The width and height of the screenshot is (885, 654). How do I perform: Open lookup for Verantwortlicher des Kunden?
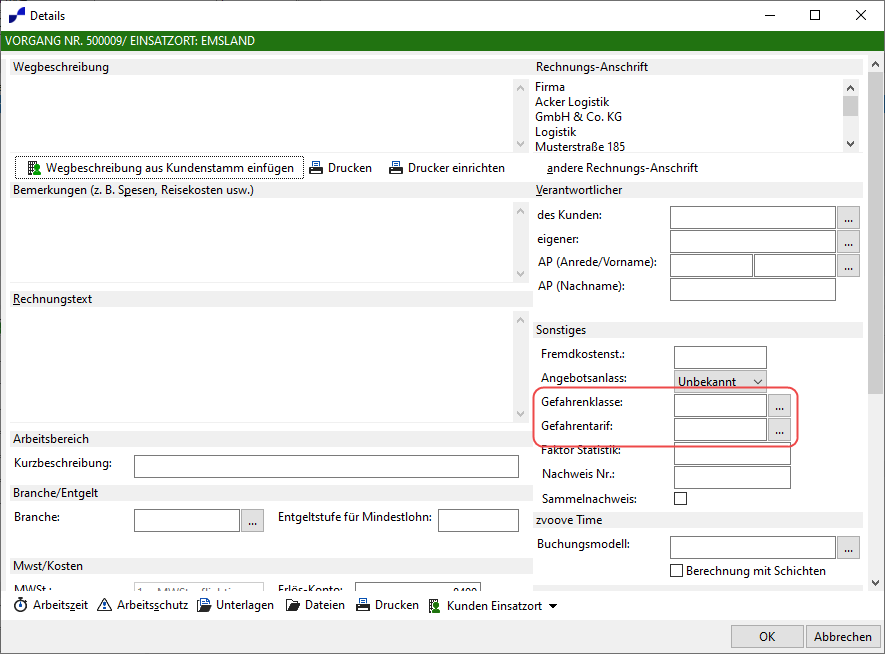(x=848, y=217)
